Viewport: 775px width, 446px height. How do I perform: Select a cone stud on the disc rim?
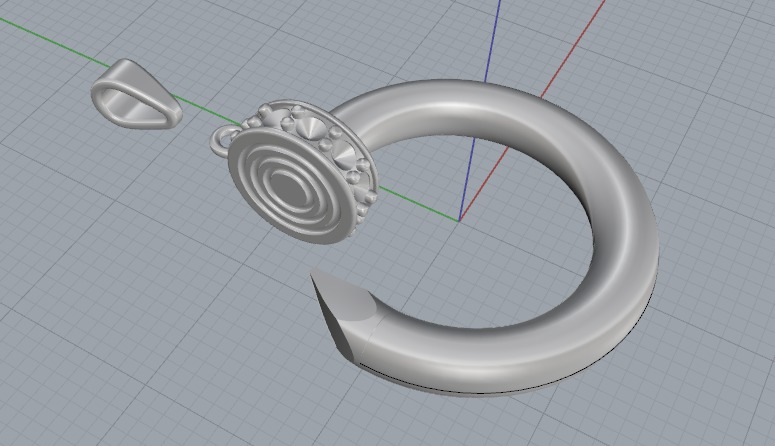[x=312, y=130]
